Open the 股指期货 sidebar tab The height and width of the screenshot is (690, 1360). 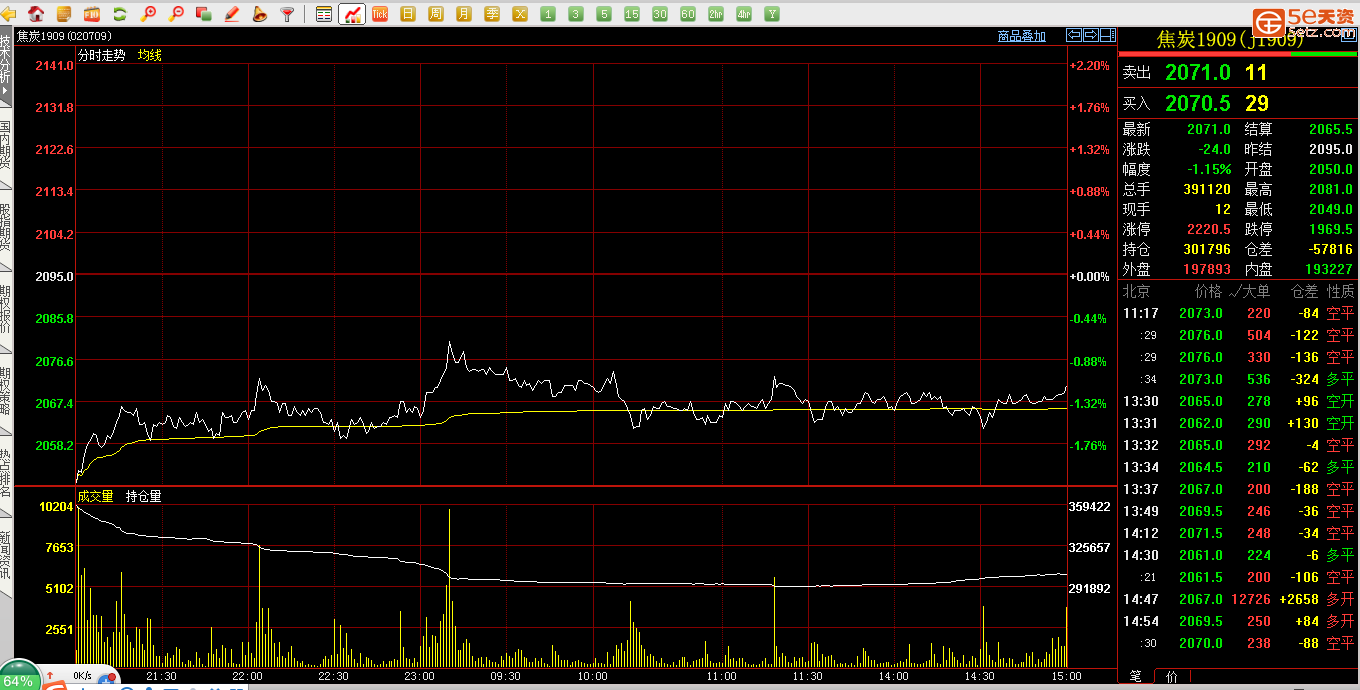coord(6,228)
